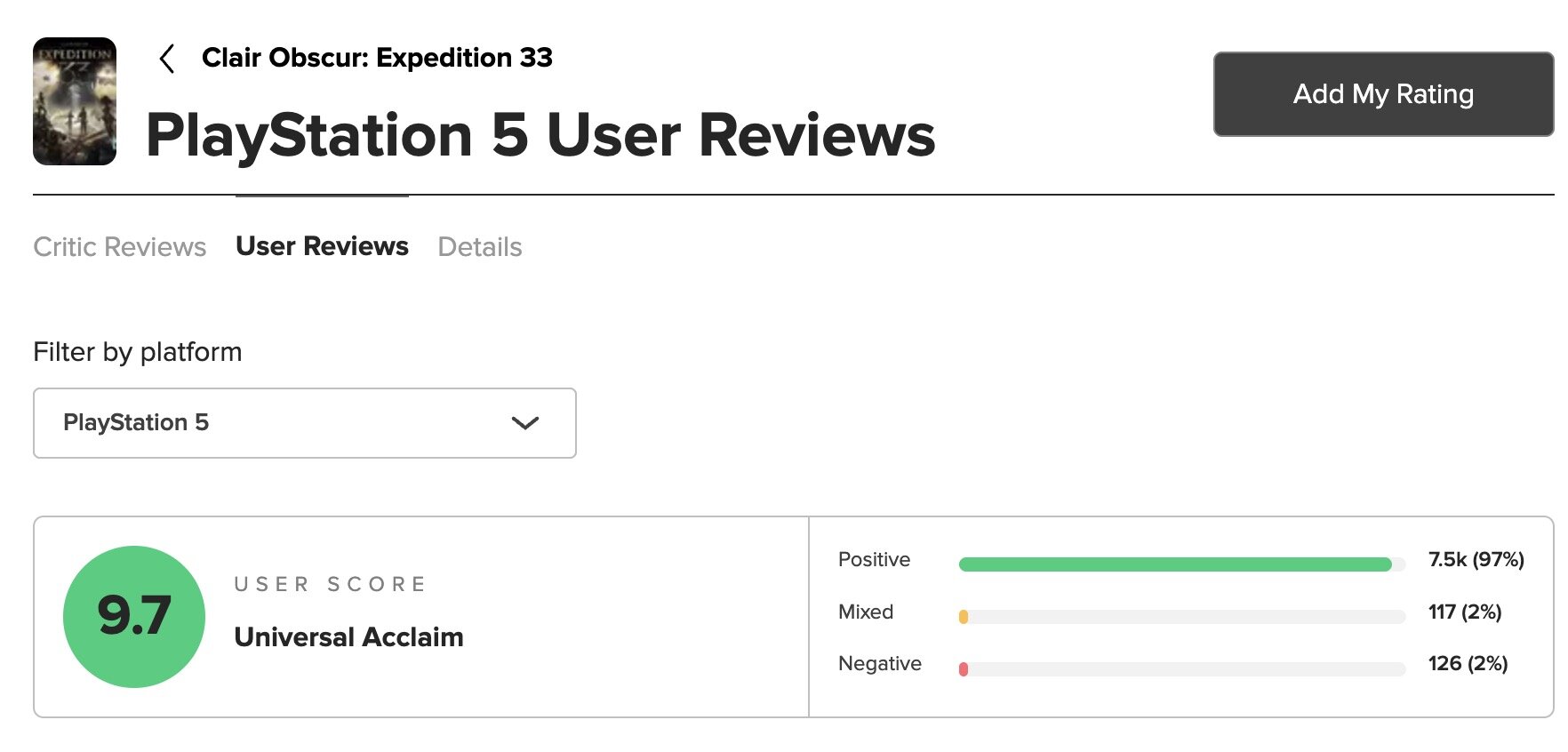Select the Mixed label
1568x752 pixels.
click(865, 612)
